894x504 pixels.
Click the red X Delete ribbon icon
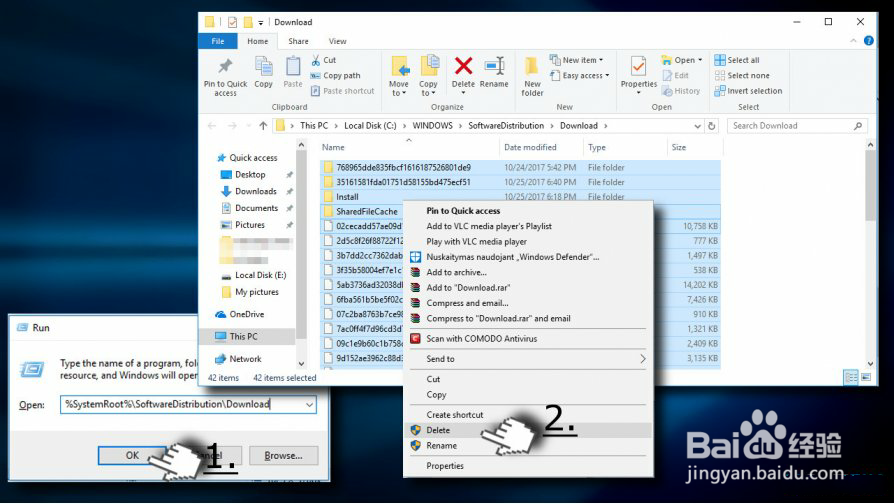[x=463, y=66]
